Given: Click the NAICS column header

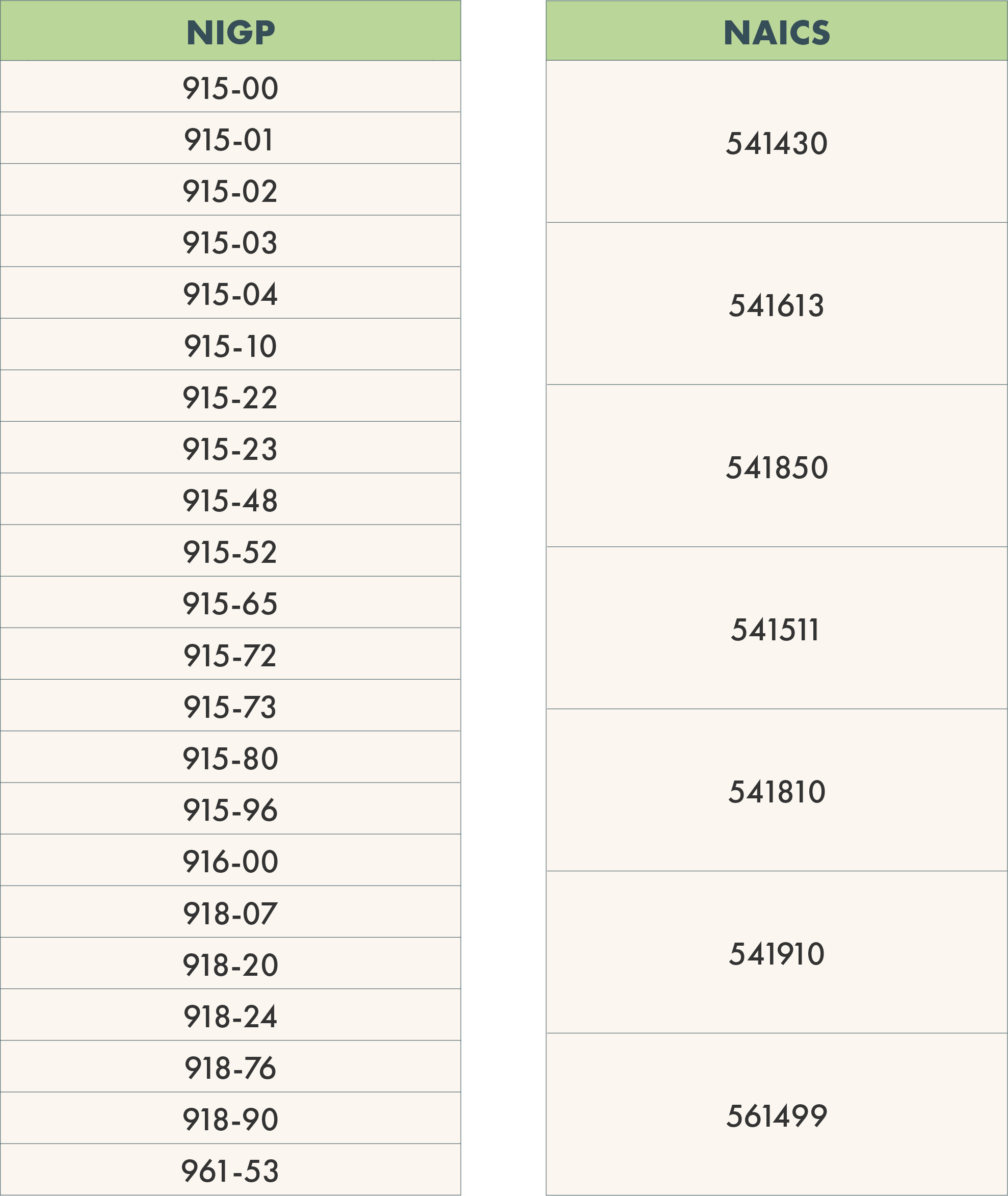Looking at the screenshot, I should coord(776,32).
